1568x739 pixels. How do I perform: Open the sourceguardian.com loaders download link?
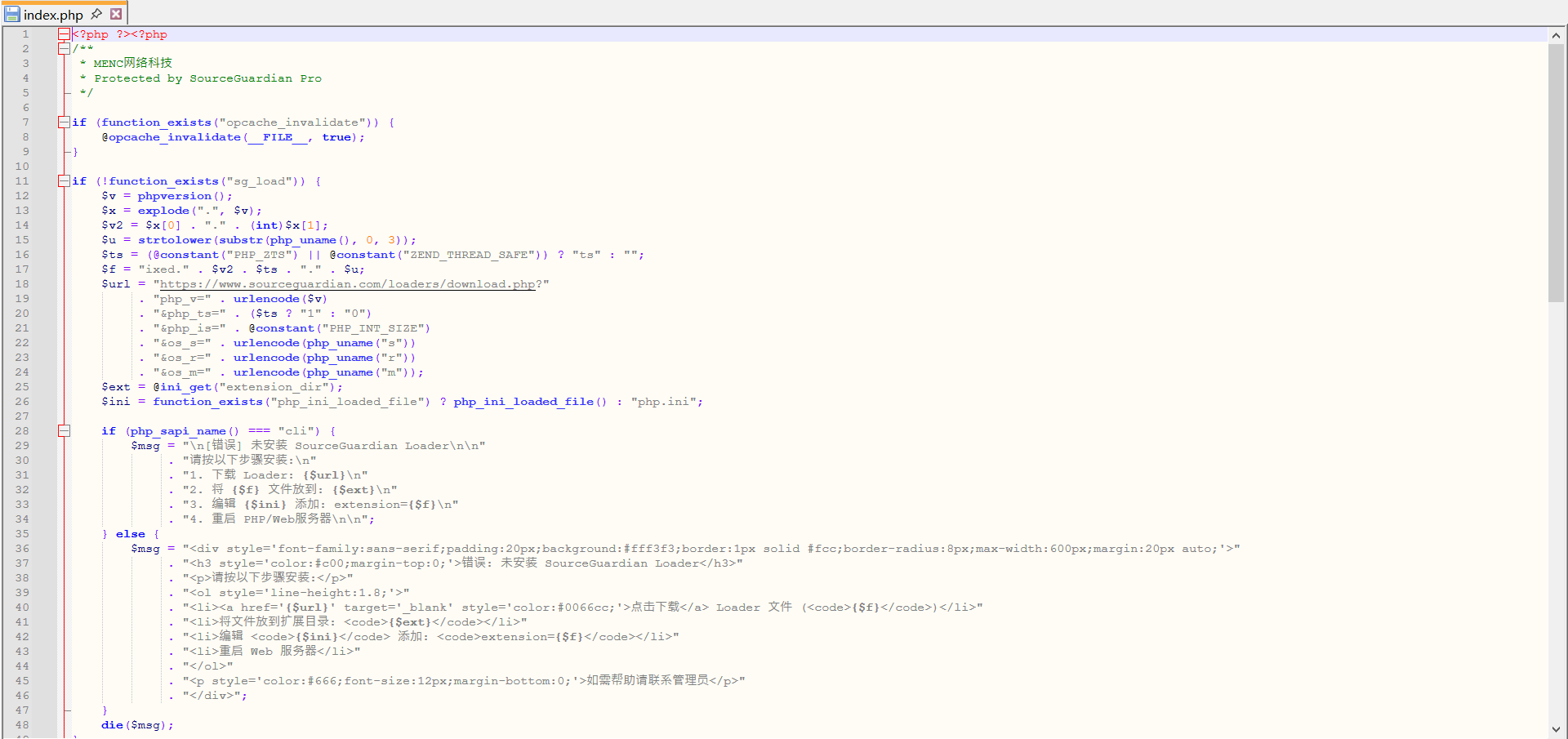point(347,284)
